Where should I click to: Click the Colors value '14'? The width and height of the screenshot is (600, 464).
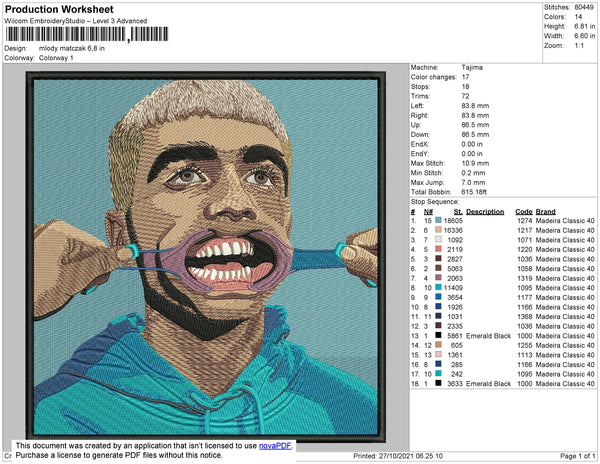click(578, 17)
